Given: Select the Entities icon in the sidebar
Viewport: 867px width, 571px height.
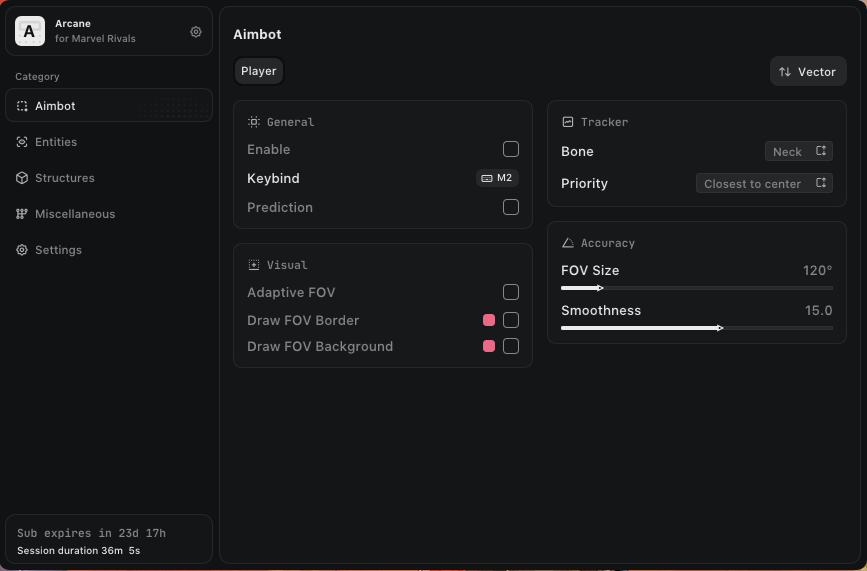Looking at the screenshot, I should pyautogui.click(x=22, y=142).
